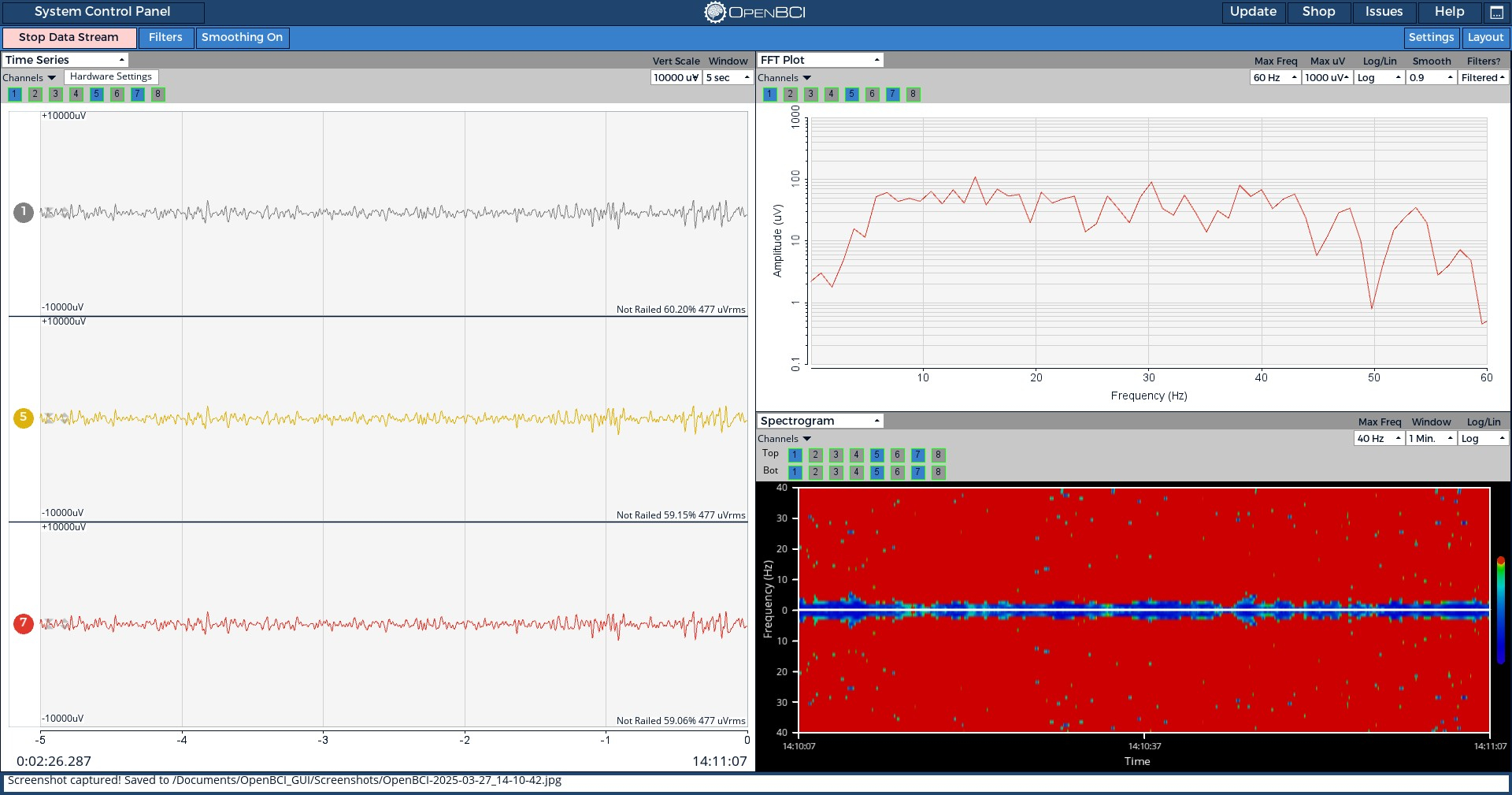Toggle channel 3 in the Time Series selector

pos(55,94)
